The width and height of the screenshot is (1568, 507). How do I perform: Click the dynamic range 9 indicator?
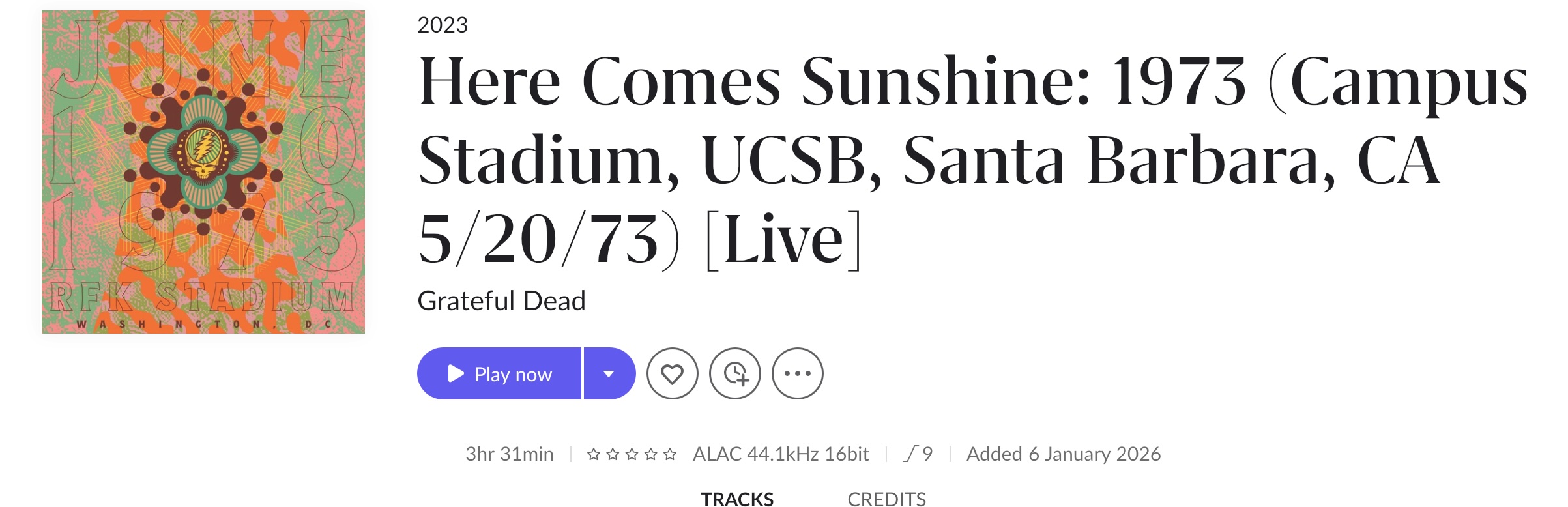(x=918, y=454)
